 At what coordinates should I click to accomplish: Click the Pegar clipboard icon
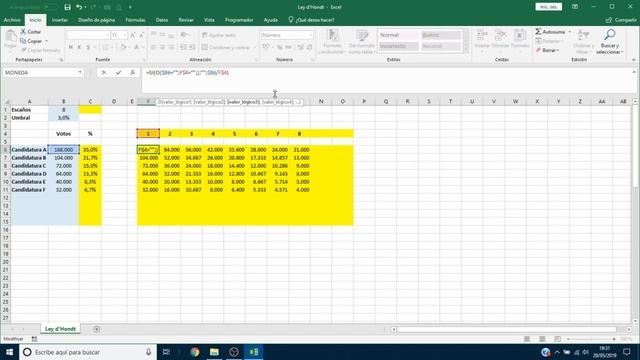[11, 37]
